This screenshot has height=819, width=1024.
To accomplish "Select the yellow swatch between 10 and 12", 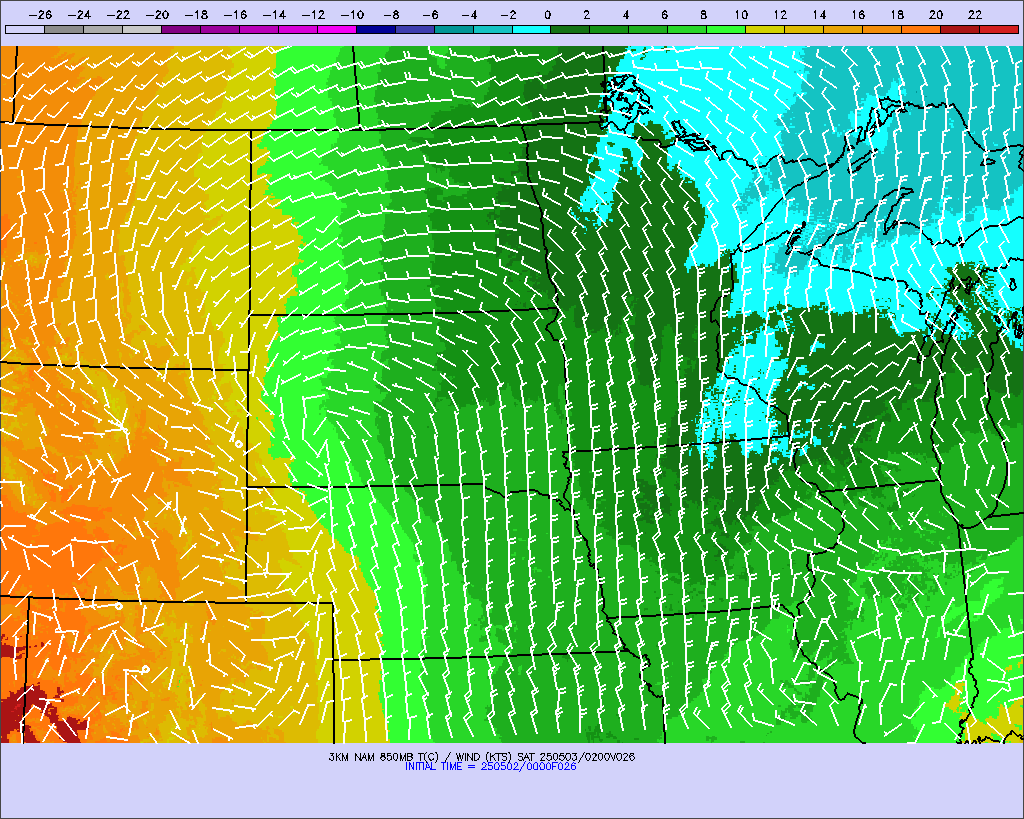I will point(765,29).
